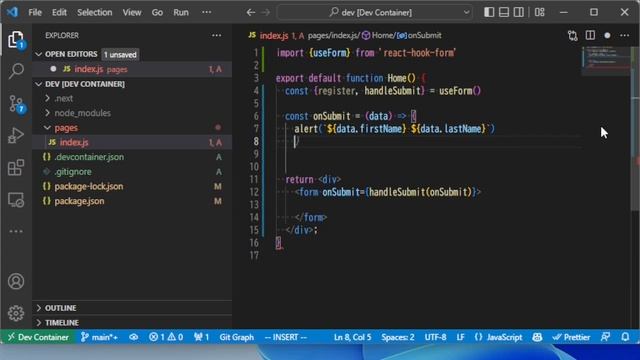Open editor More Actions menu
The width and height of the screenshot is (640, 360).
pyautogui.click(x=624, y=36)
